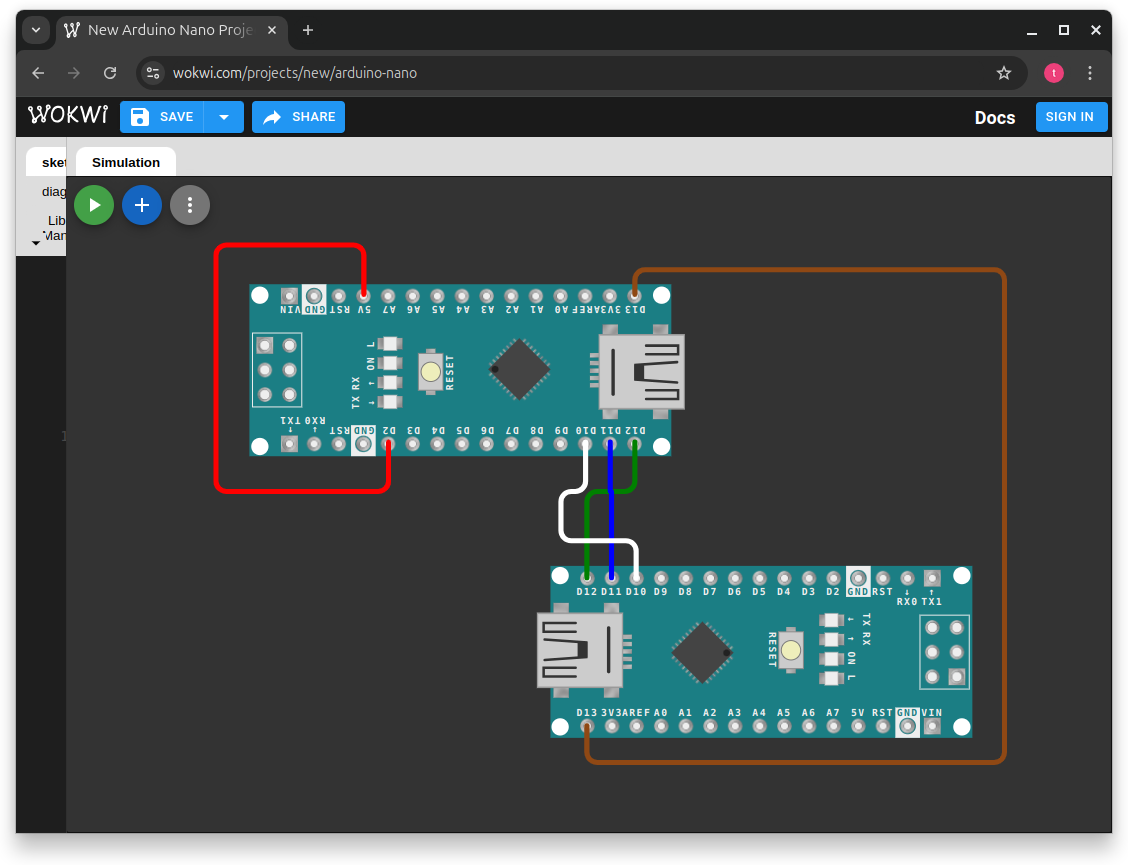The width and height of the screenshot is (1128, 865).
Task: Bookmark the page using the star icon
Action: [1004, 72]
